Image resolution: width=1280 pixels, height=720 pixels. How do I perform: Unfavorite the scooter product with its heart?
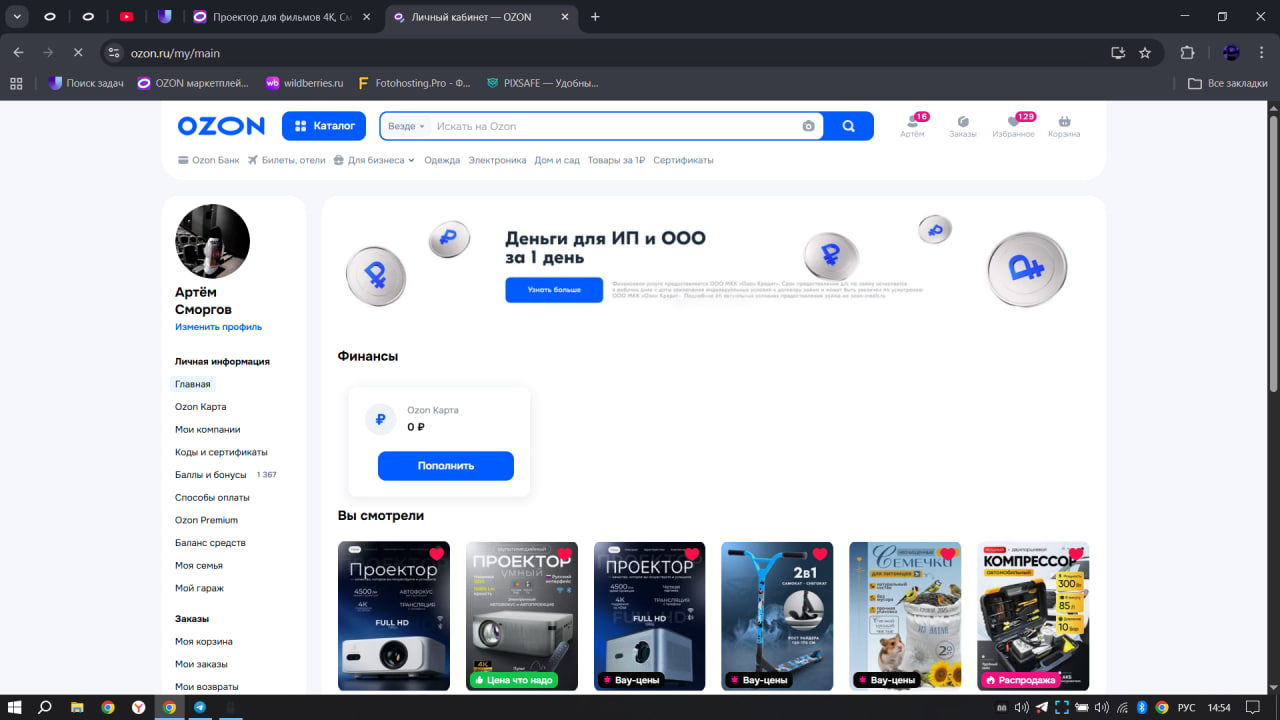pyautogui.click(x=820, y=554)
